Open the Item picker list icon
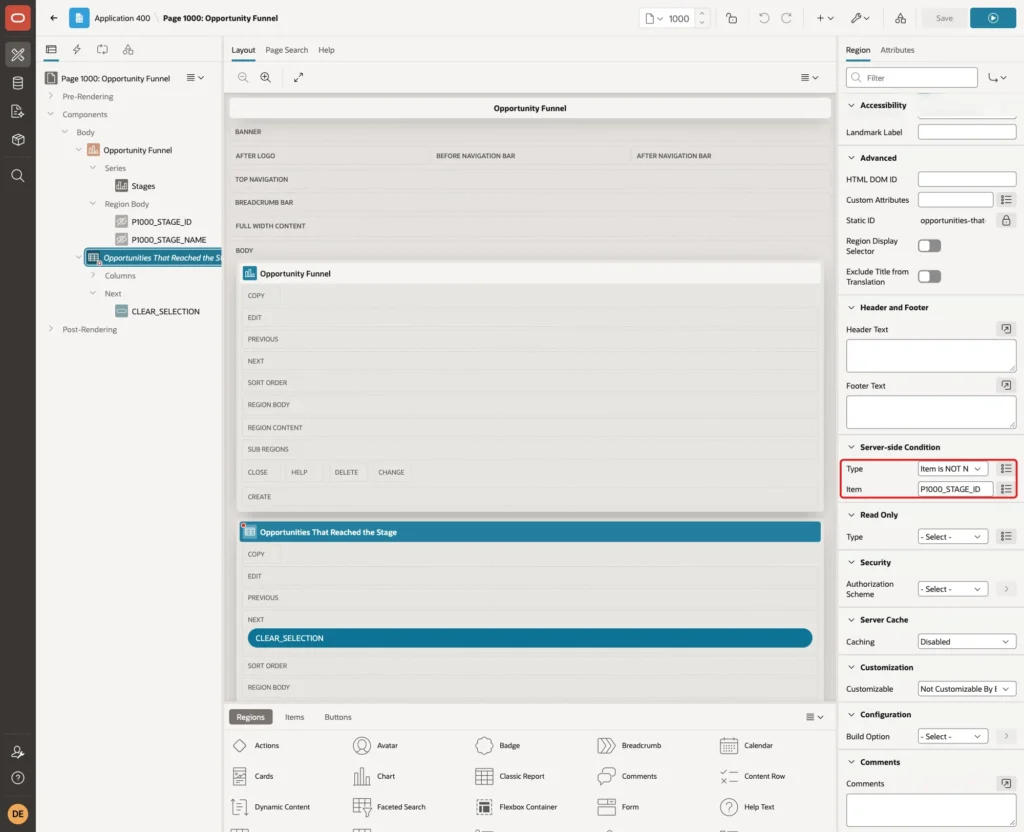Screen dimensions: 1024x832 coord(1006,489)
